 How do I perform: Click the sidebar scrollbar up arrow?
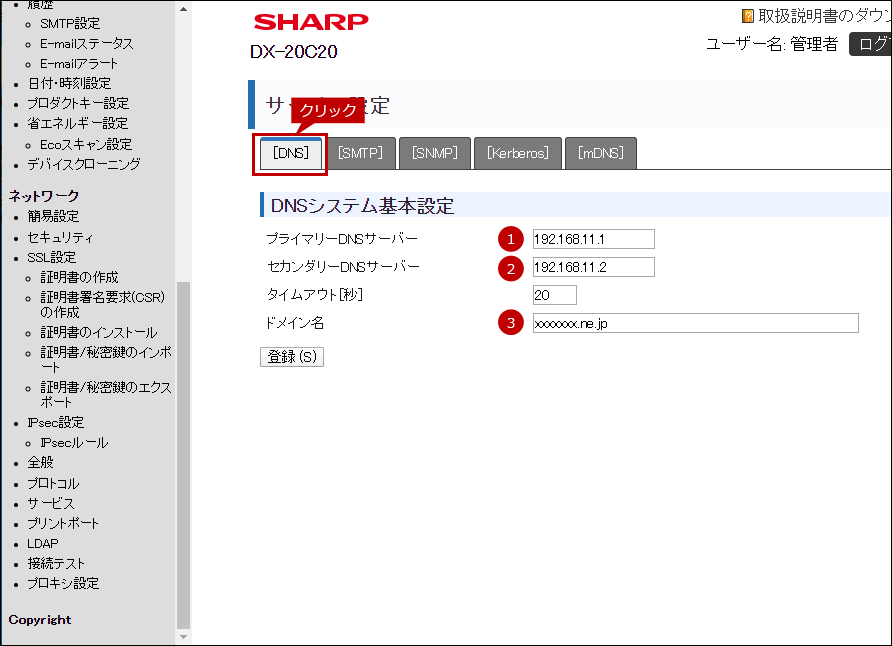point(183,9)
